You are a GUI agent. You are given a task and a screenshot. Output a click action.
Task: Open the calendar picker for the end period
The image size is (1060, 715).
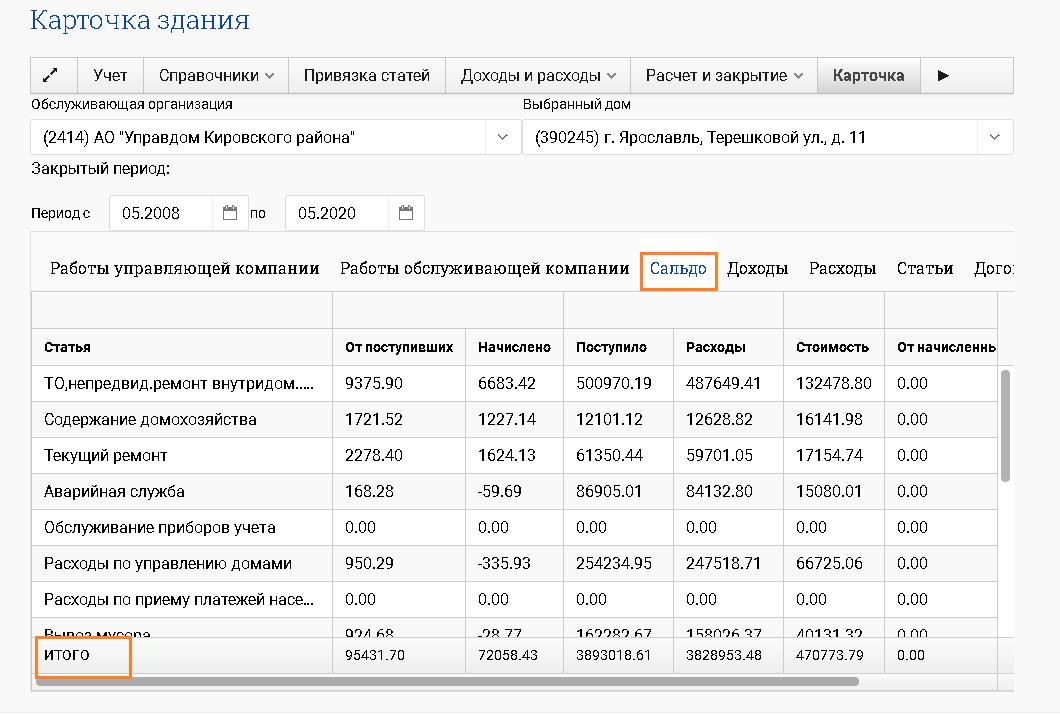click(405, 212)
